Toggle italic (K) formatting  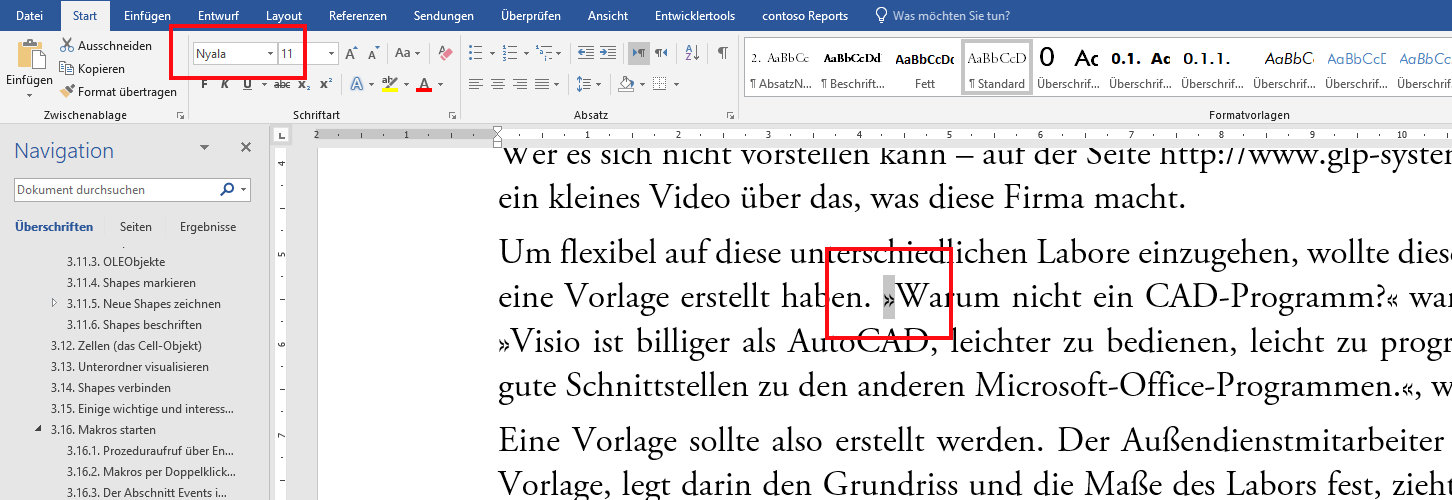(226, 84)
